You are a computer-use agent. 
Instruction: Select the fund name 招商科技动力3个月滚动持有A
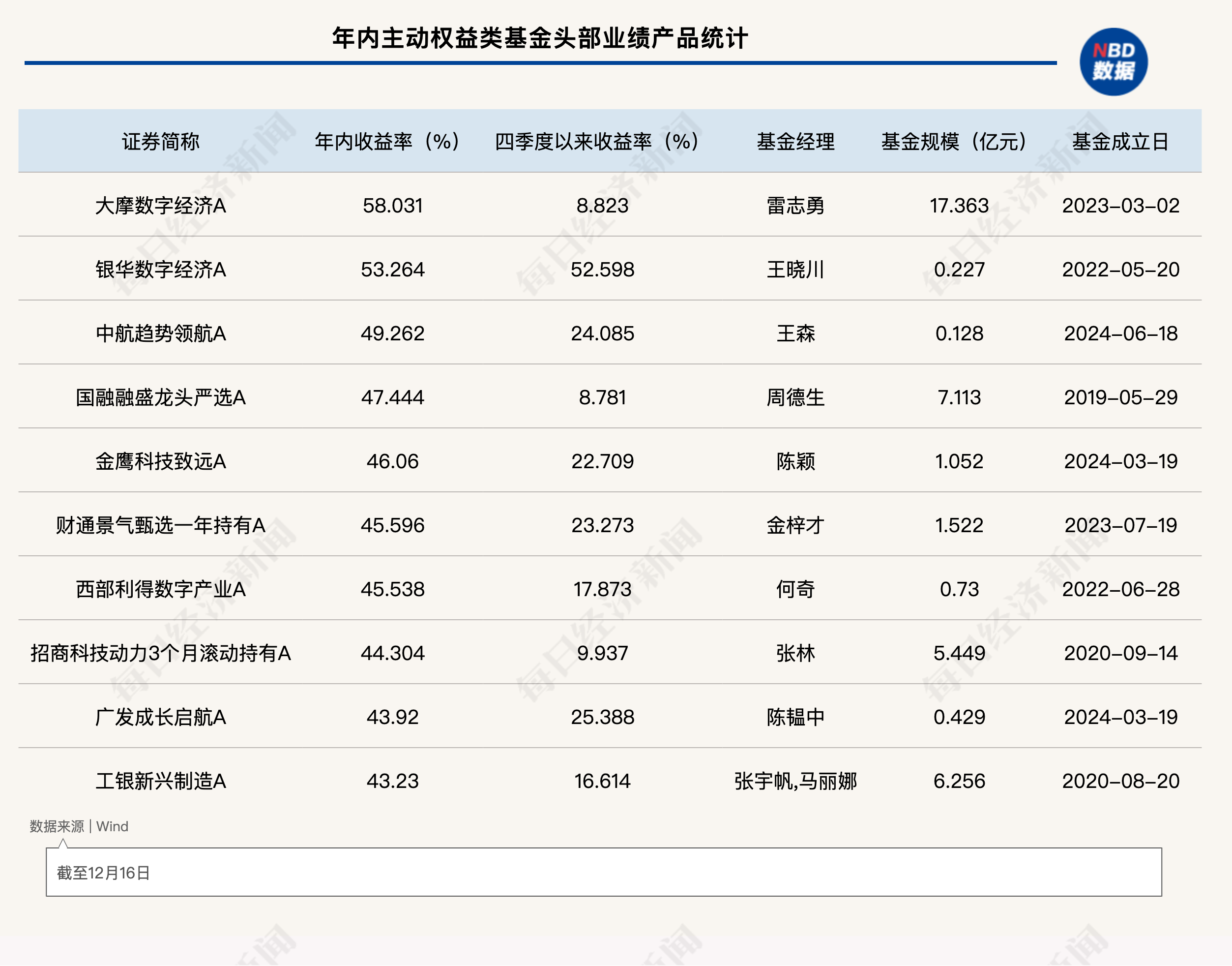tap(161, 653)
